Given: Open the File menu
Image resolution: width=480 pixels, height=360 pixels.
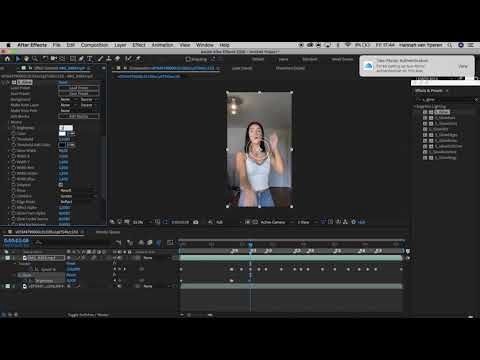Looking at the screenshot, I should click(57, 45).
